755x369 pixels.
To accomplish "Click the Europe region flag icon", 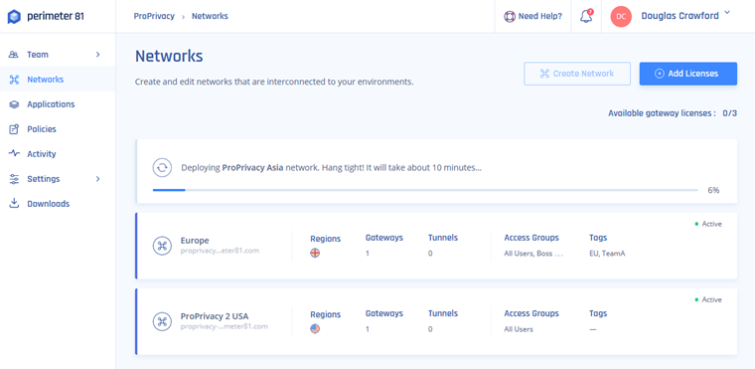I will (x=315, y=253).
